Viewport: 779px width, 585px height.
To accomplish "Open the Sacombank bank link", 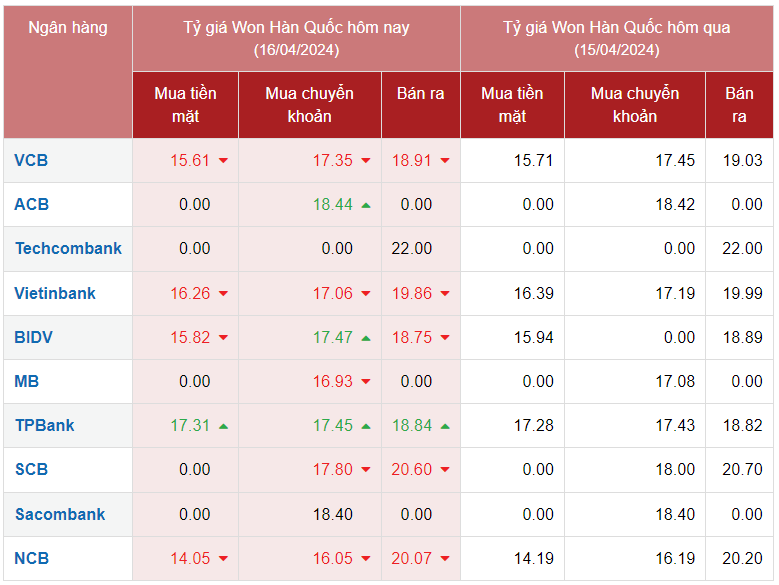I will [60, 514].
